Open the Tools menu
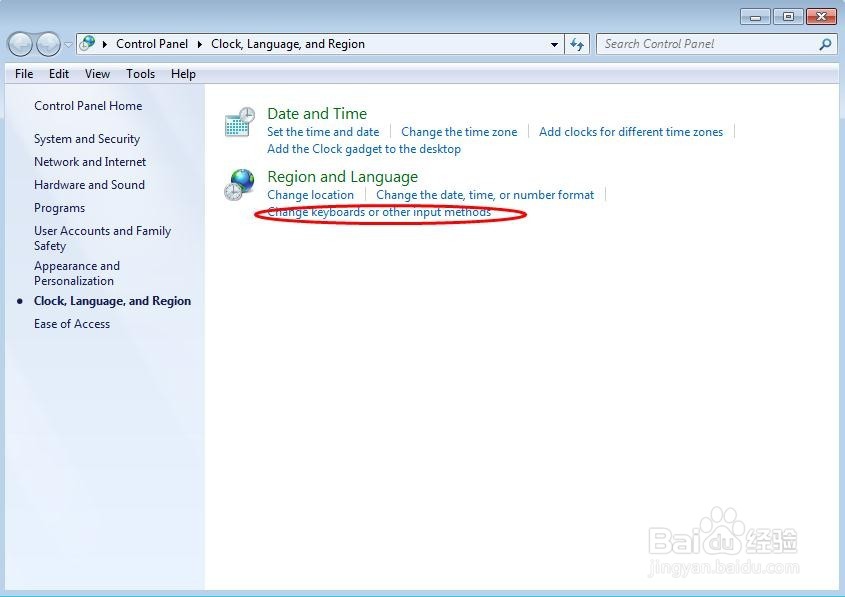The width and height of the screenshot is (845, 597). 141,74
